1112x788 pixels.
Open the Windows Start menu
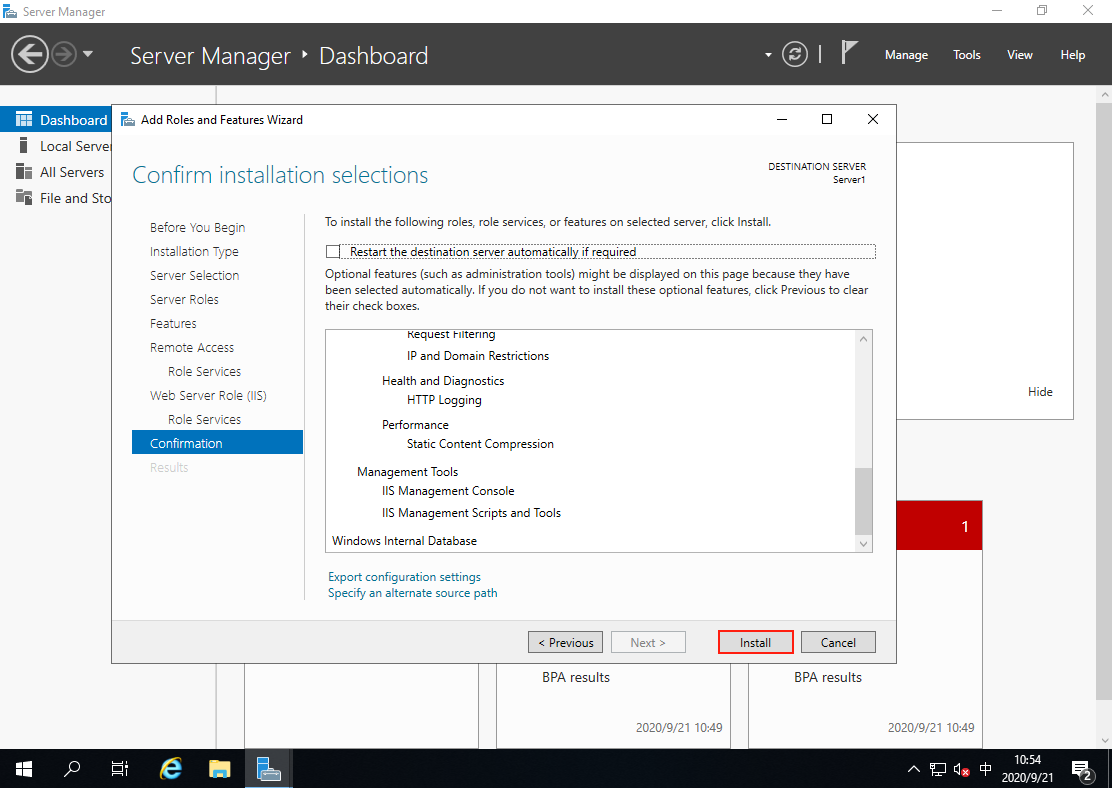click(23, 768)
